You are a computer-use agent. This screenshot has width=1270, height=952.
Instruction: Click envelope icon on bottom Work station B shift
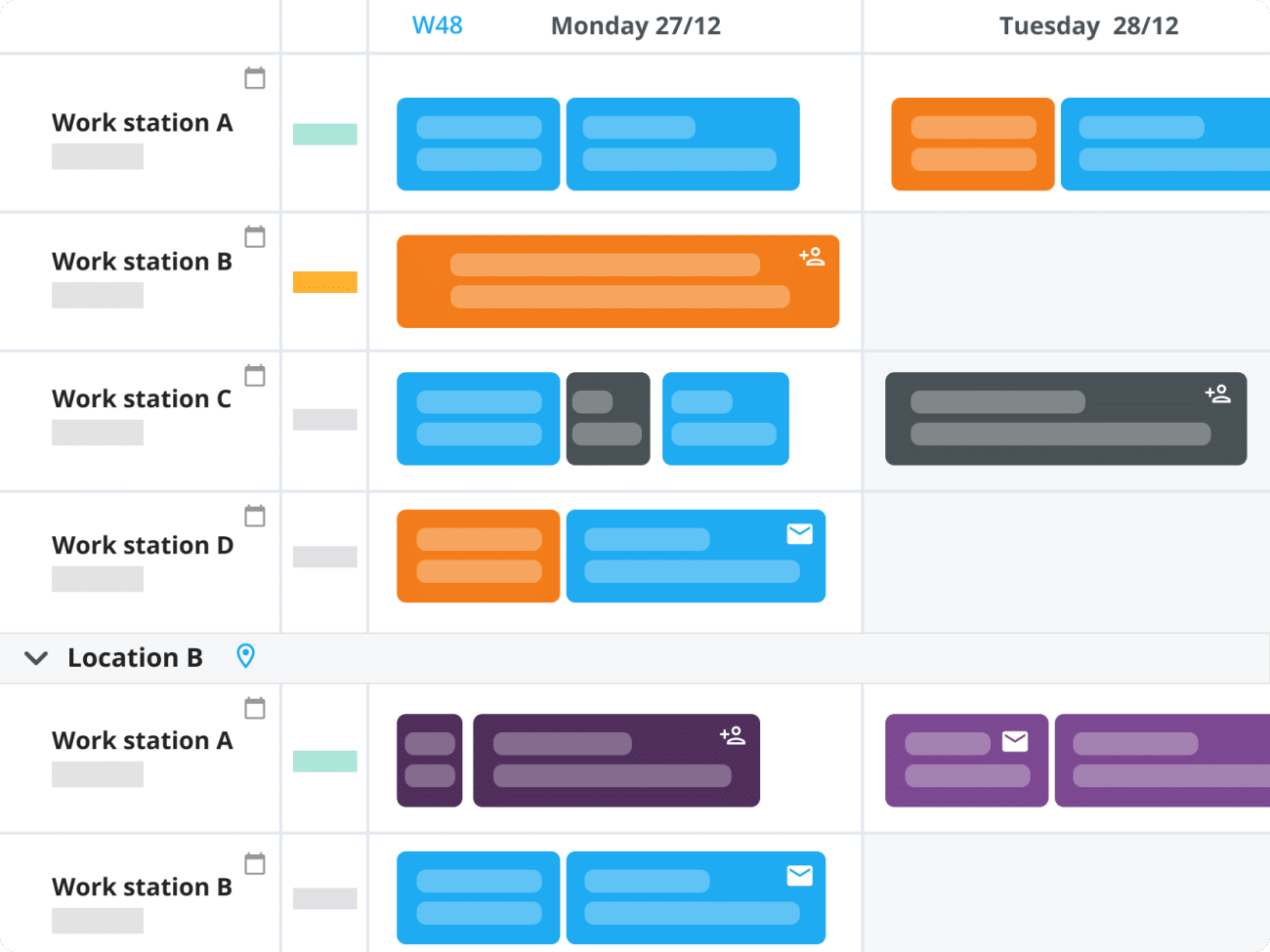(800, 875)
